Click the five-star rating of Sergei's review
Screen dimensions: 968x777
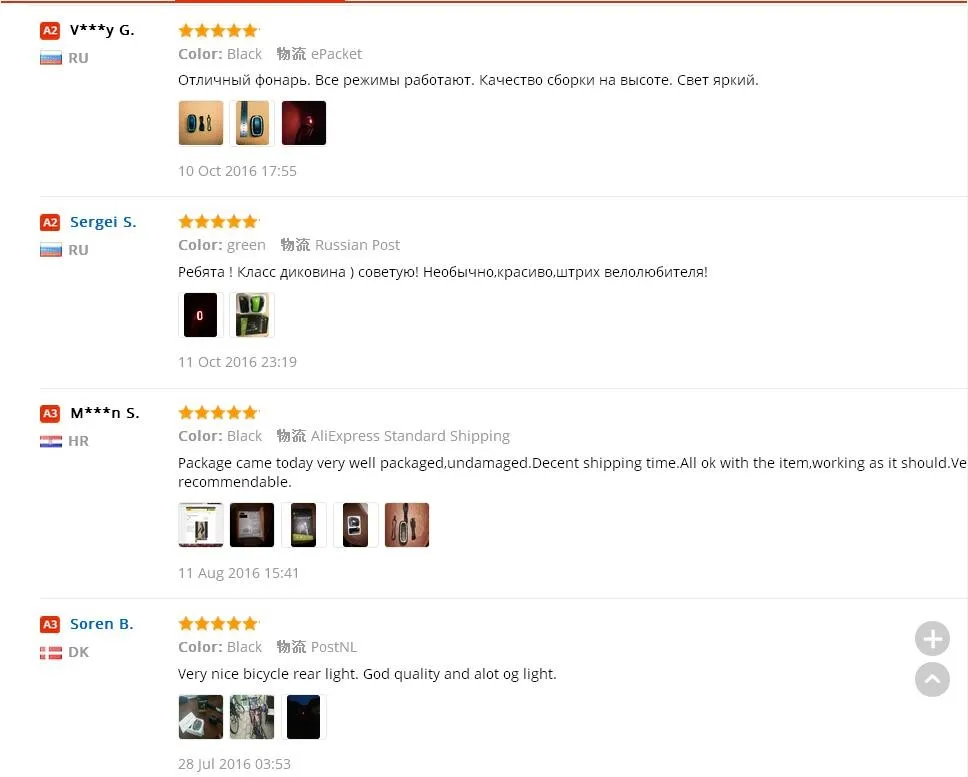point(219,221)
